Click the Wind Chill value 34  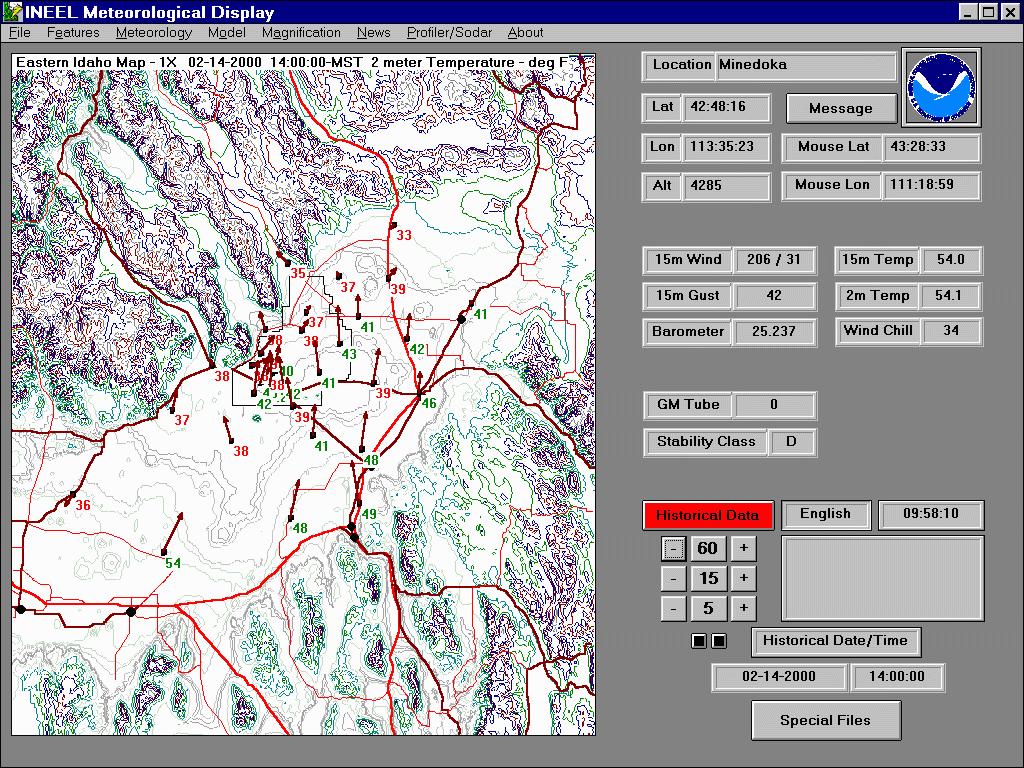coord(950,331)
